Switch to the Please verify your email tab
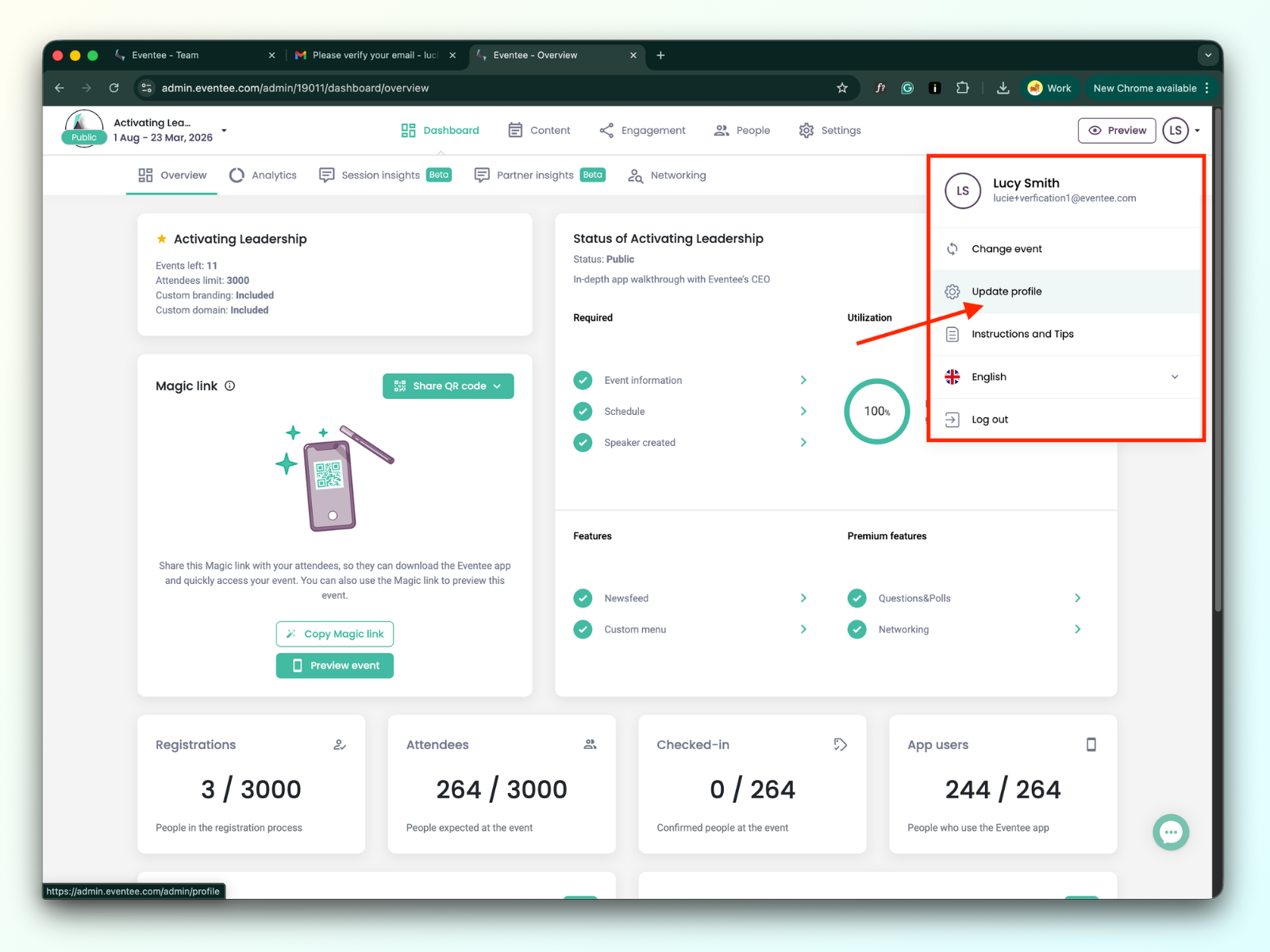The height and width of the screenshot is (952, 1270). (375, 56)
